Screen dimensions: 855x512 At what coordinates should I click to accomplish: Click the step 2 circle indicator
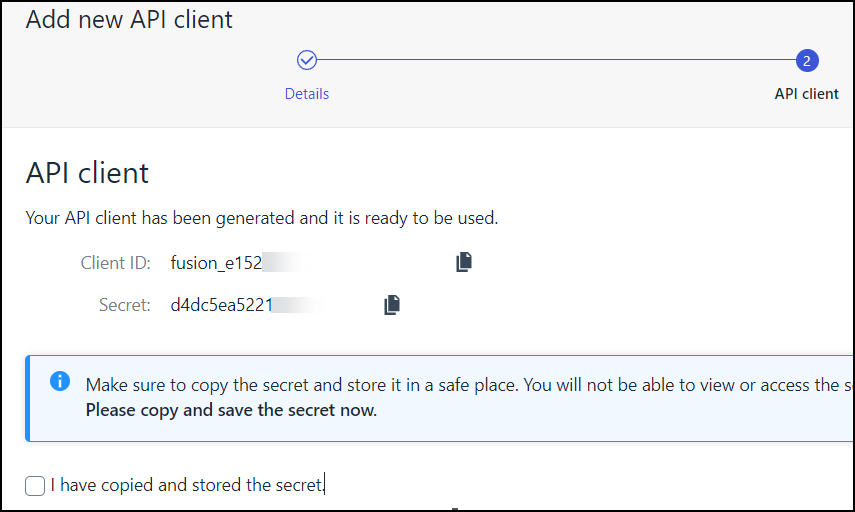coord(807,61)
